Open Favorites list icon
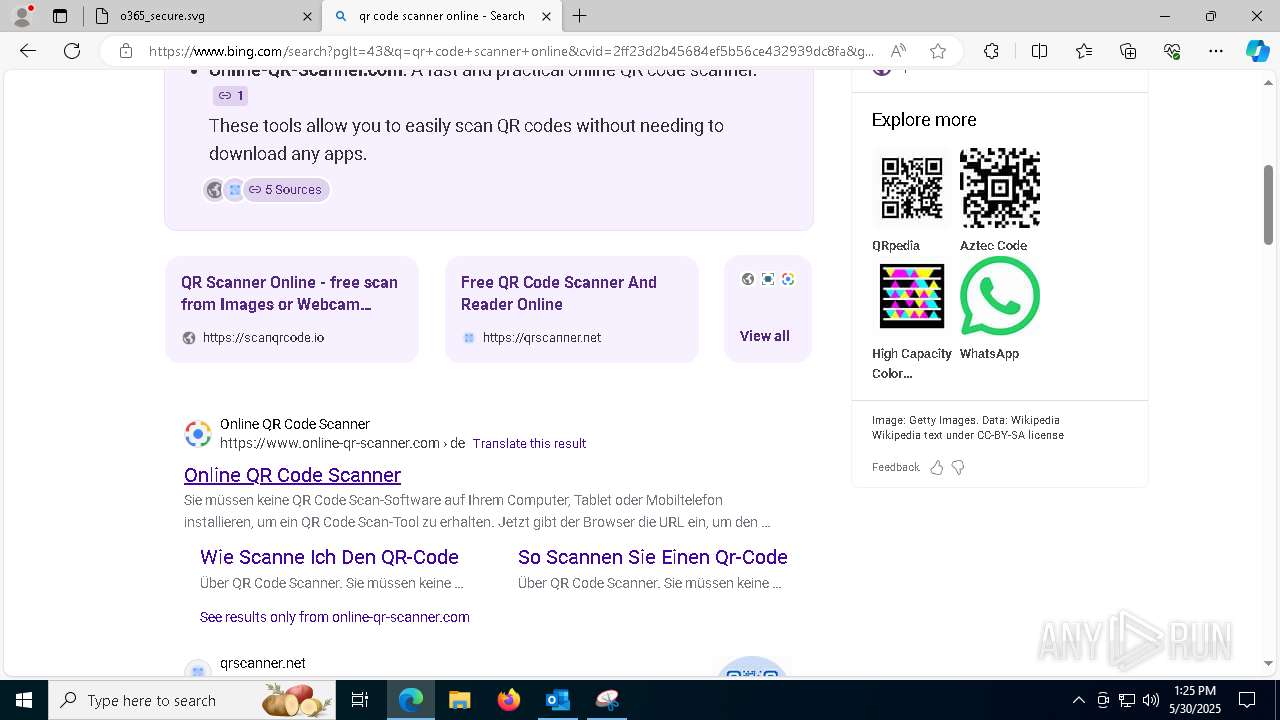 1084,51
